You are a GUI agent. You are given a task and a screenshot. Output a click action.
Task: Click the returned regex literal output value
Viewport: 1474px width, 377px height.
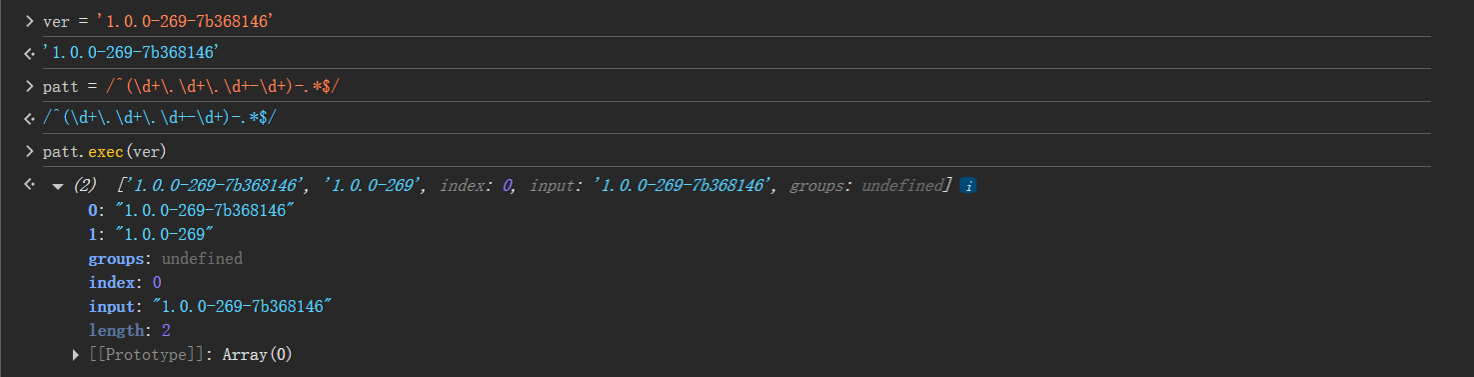coord(160,119)
